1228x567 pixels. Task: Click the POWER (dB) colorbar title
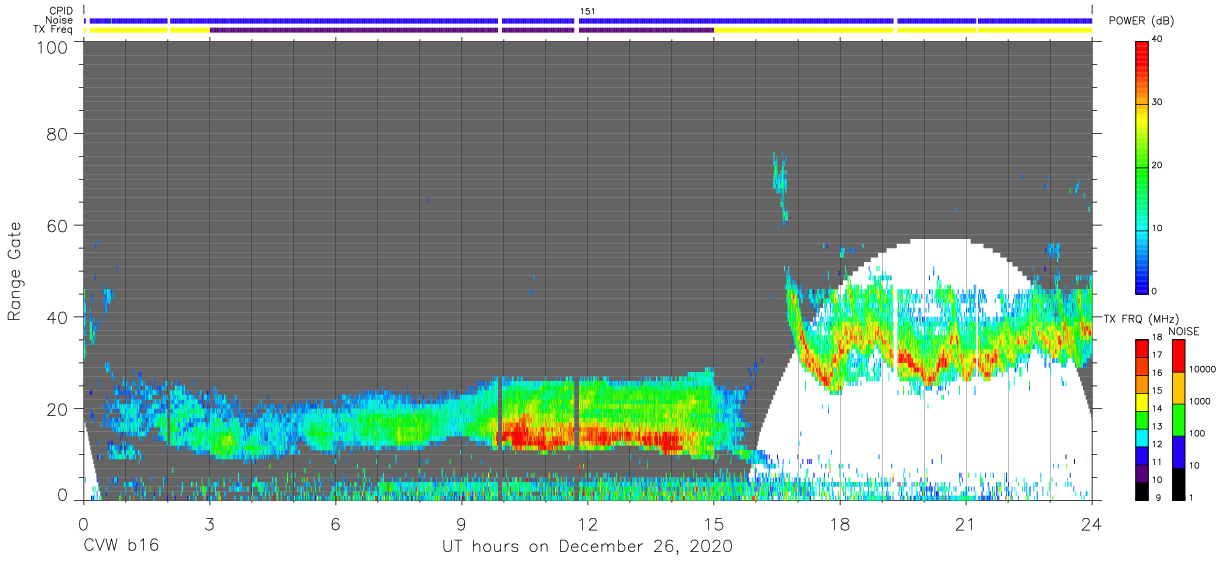(1141, 21)
